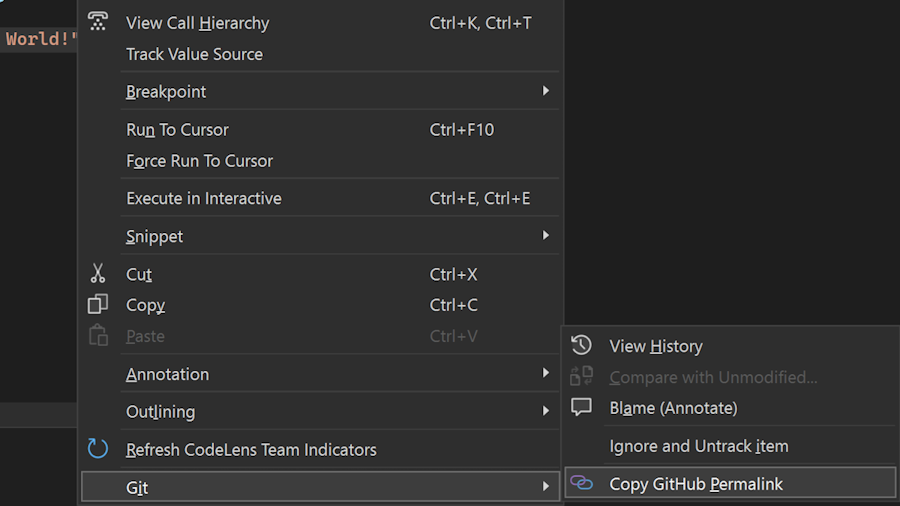Click the View History clock icon
The height and width of the screenshot is (506, 900).
(x=581, y=346)
